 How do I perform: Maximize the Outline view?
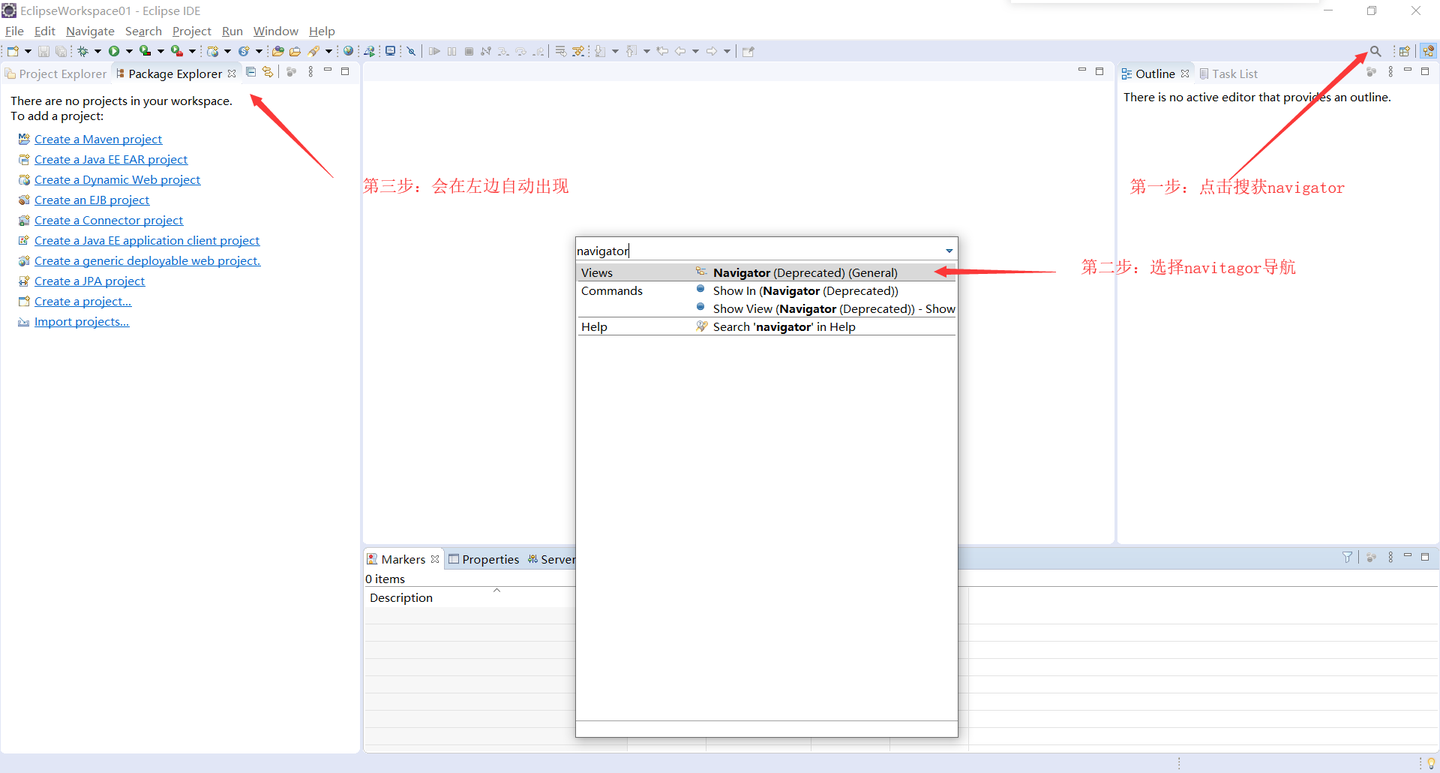pyautogui.click(x=1424, y=71)
